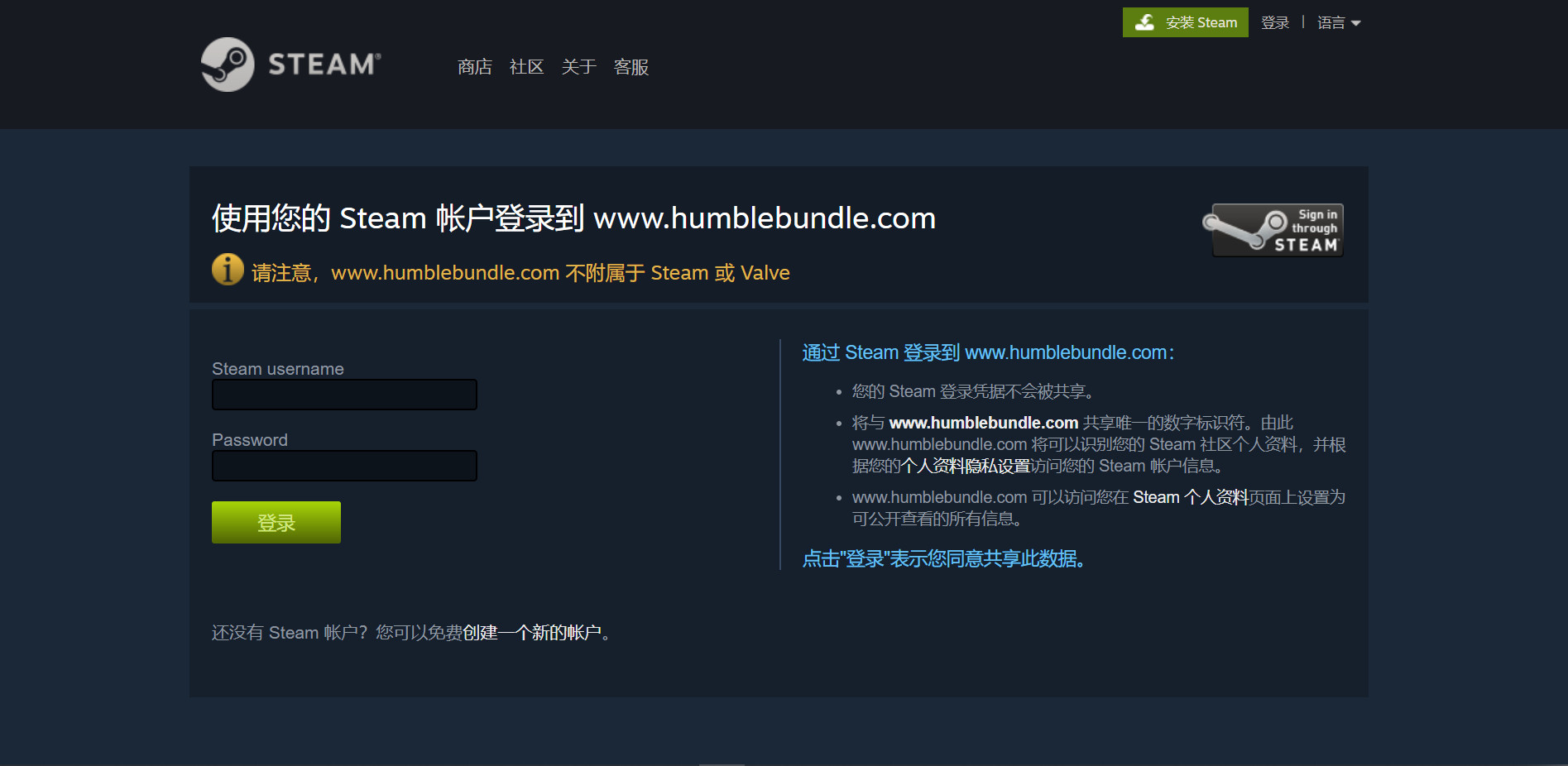
Task: Select the 关于 navigation entry
Action: (578, 66)
